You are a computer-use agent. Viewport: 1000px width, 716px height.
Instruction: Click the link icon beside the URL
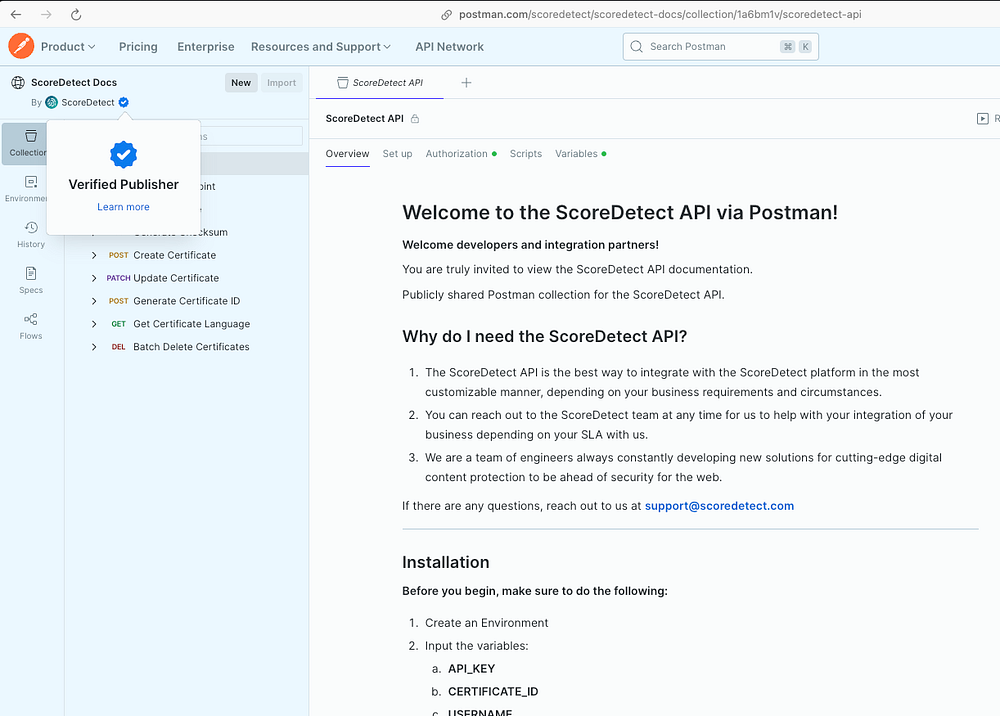[x=446, y=15]
